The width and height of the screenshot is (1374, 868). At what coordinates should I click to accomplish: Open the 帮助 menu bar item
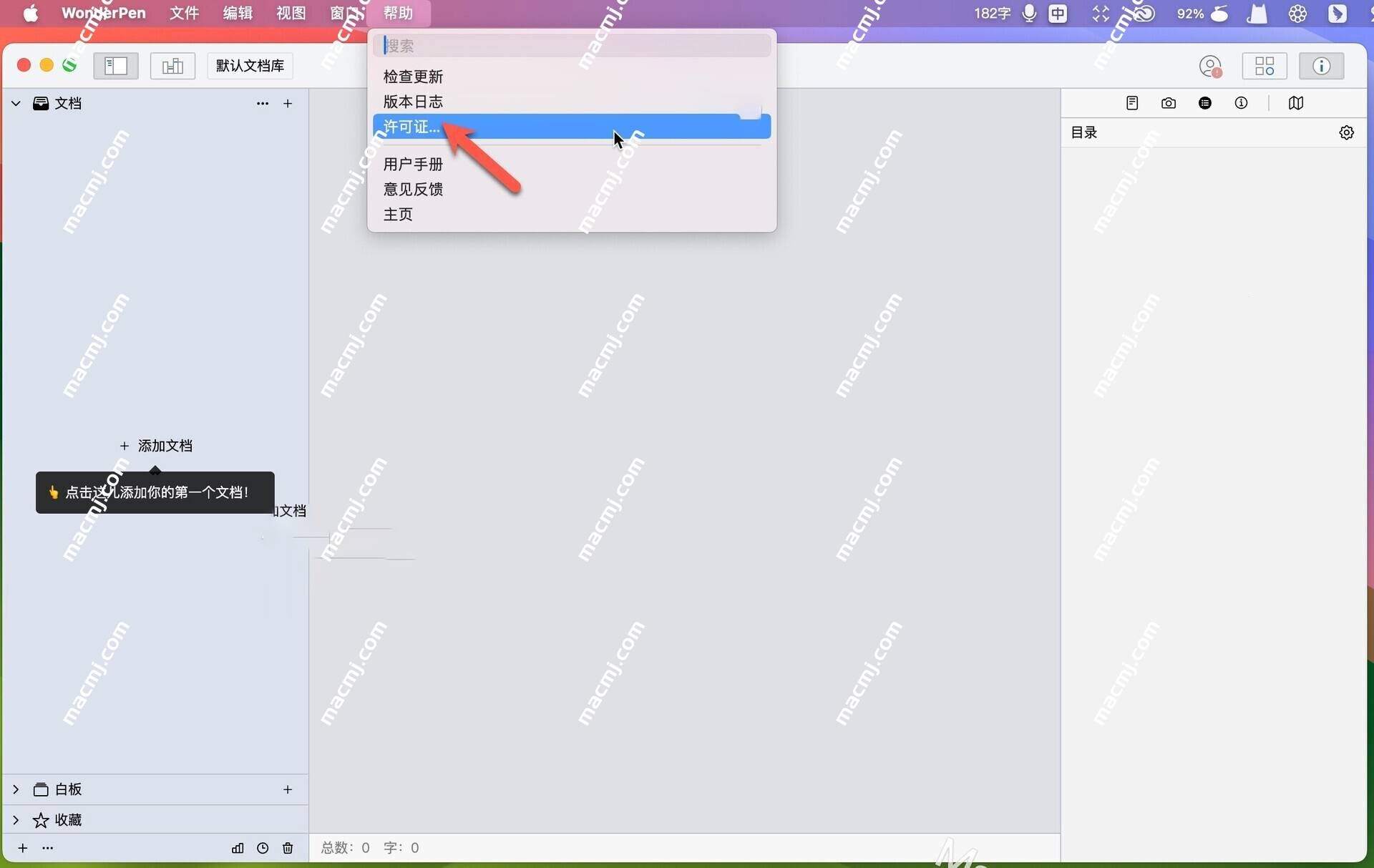click(x=399, y=14)
